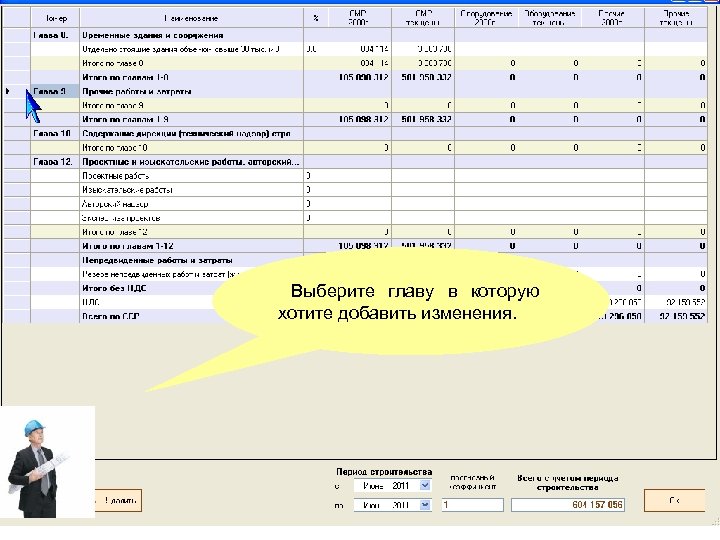This screenshot has height=540, width=720.
Task: Click СМР 2000г total in 'Итого по главам 1-9'
Action: point(364,119)
